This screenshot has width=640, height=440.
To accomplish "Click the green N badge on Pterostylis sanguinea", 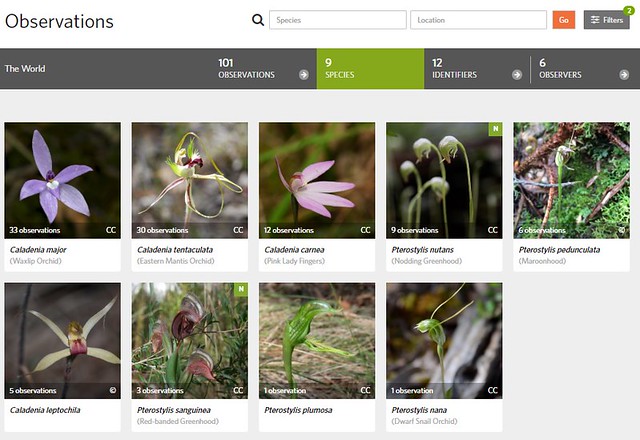I will tap(239, 289).
